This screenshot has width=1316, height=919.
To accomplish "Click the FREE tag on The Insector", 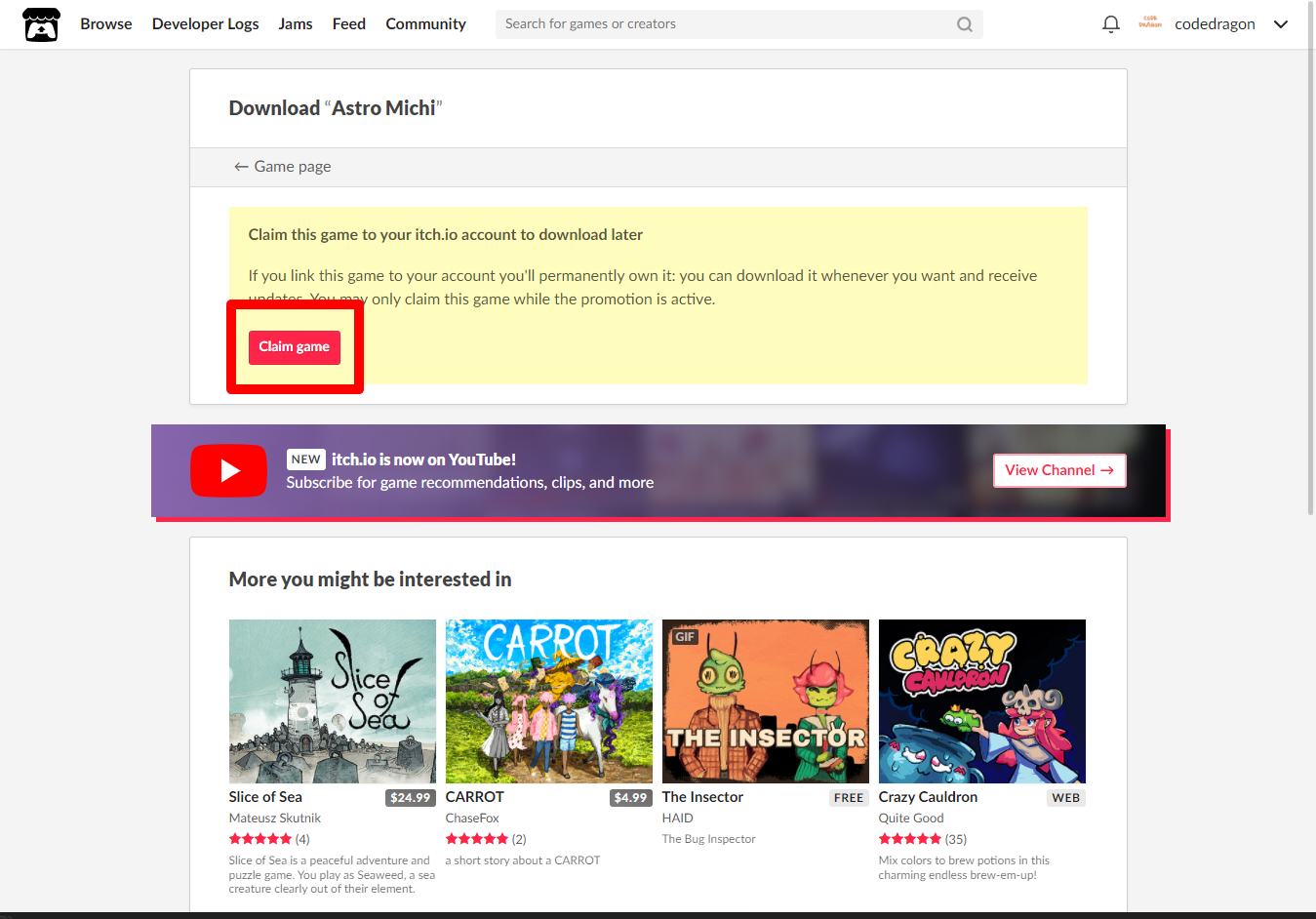I will pos(849,798).
